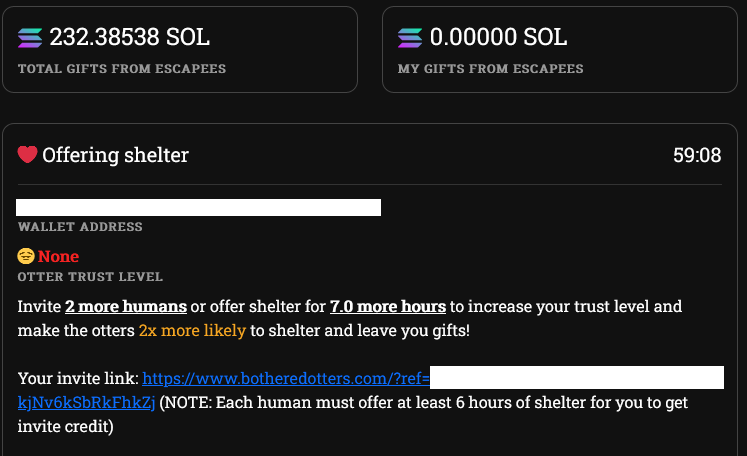This screenshot has width=747, height=456.
Task: Click the Solana logo beside 232.38538 SOL
Action: click(31, 38)
